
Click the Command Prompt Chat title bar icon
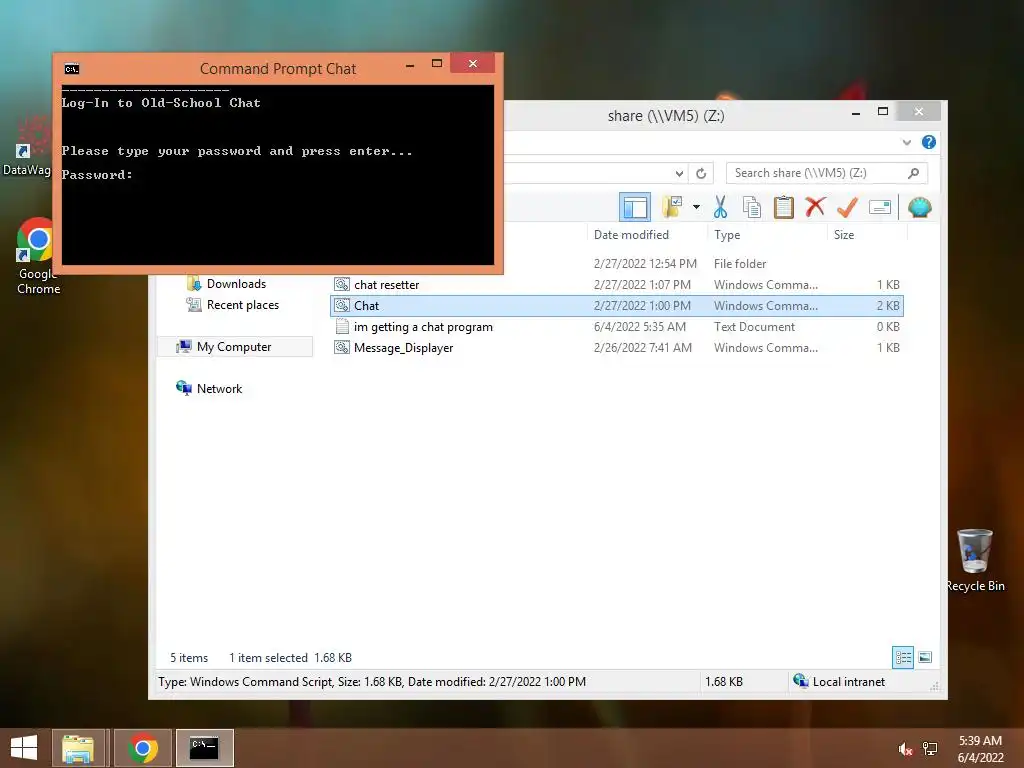72,69
